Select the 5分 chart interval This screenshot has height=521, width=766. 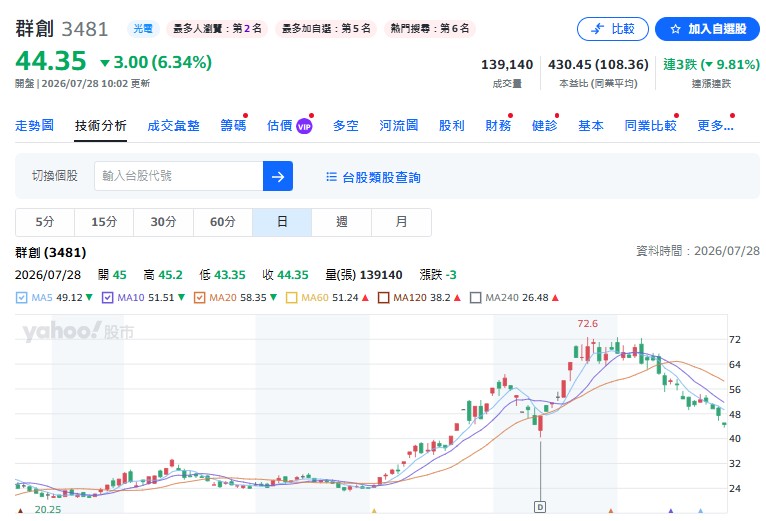[x=45, y=222]
